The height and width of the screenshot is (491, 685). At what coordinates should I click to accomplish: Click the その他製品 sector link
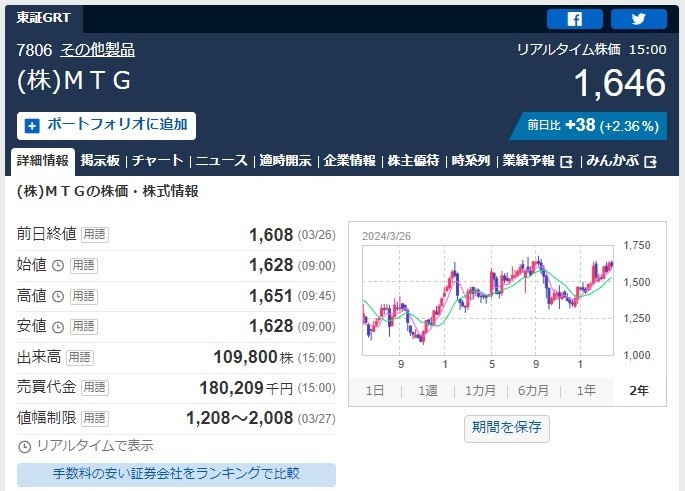click(x=97, y=50)
